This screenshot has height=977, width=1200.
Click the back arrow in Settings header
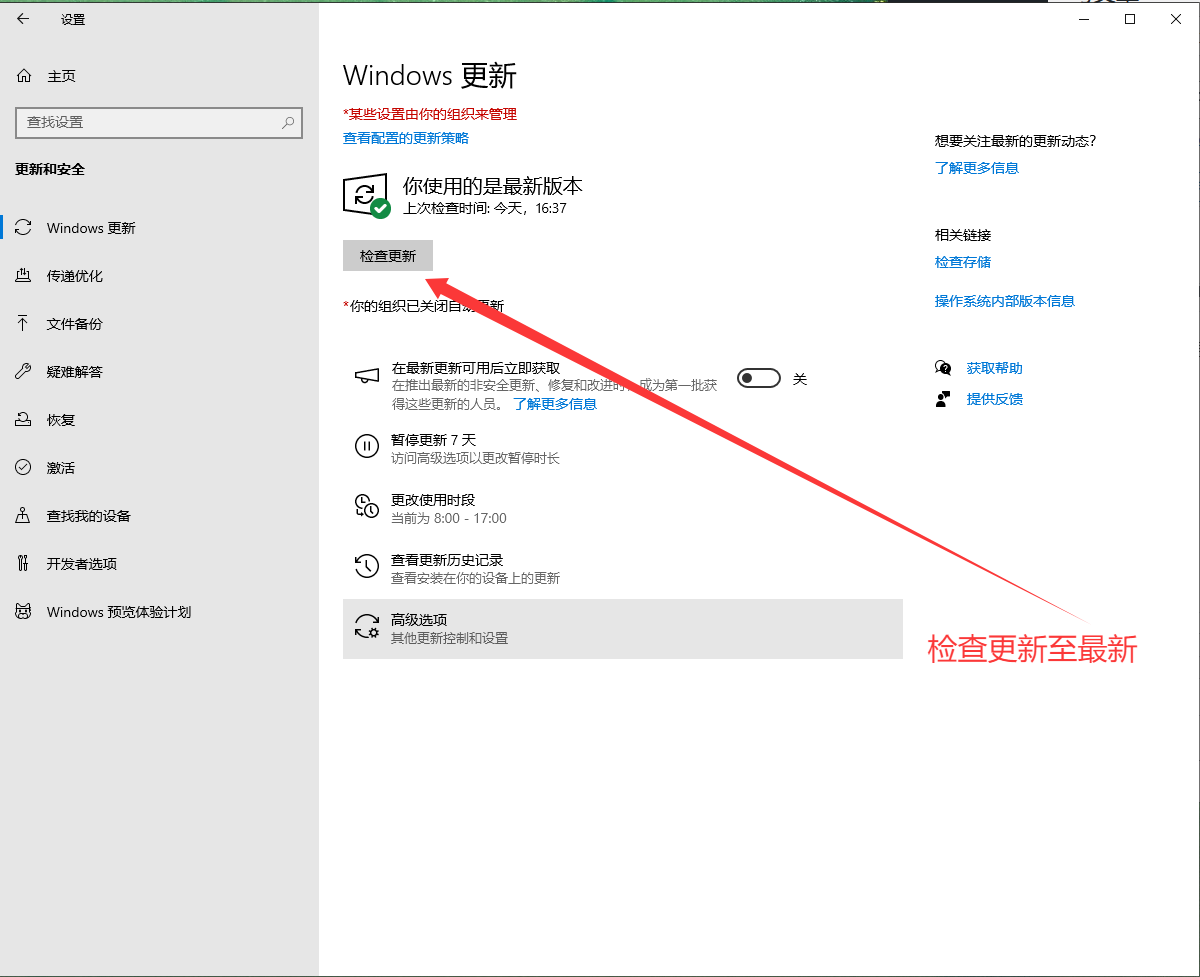(24, 19)
